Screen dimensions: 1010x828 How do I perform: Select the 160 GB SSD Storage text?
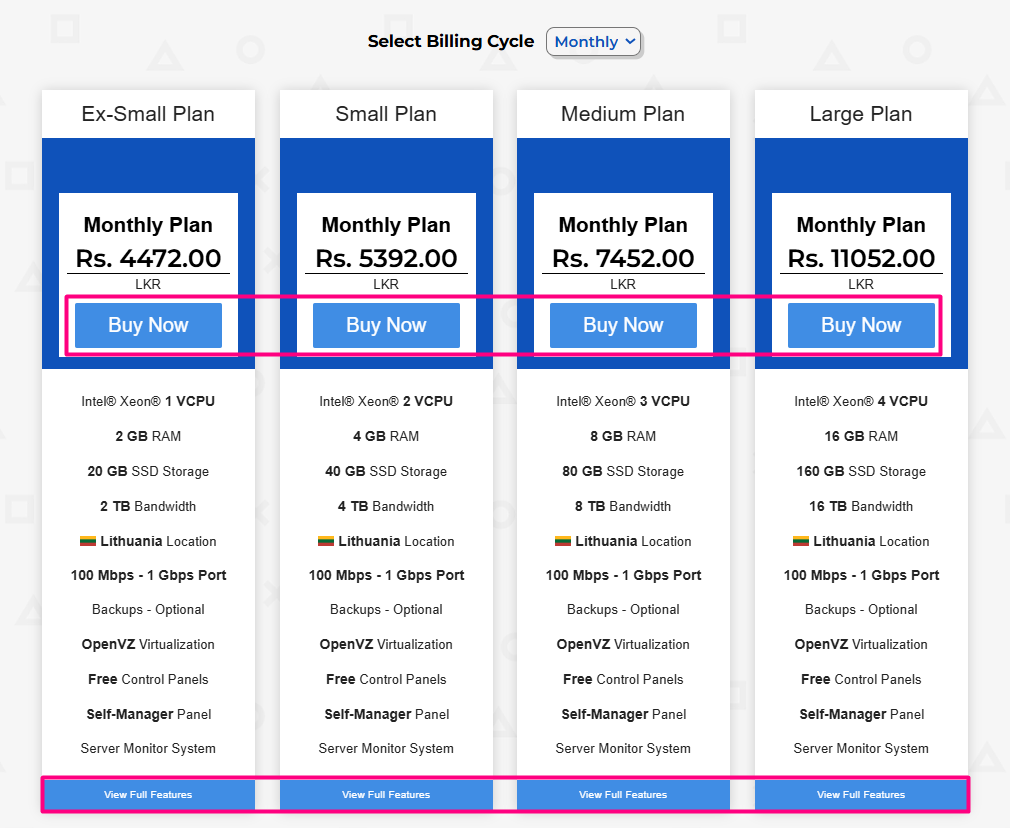pos(861,471)
